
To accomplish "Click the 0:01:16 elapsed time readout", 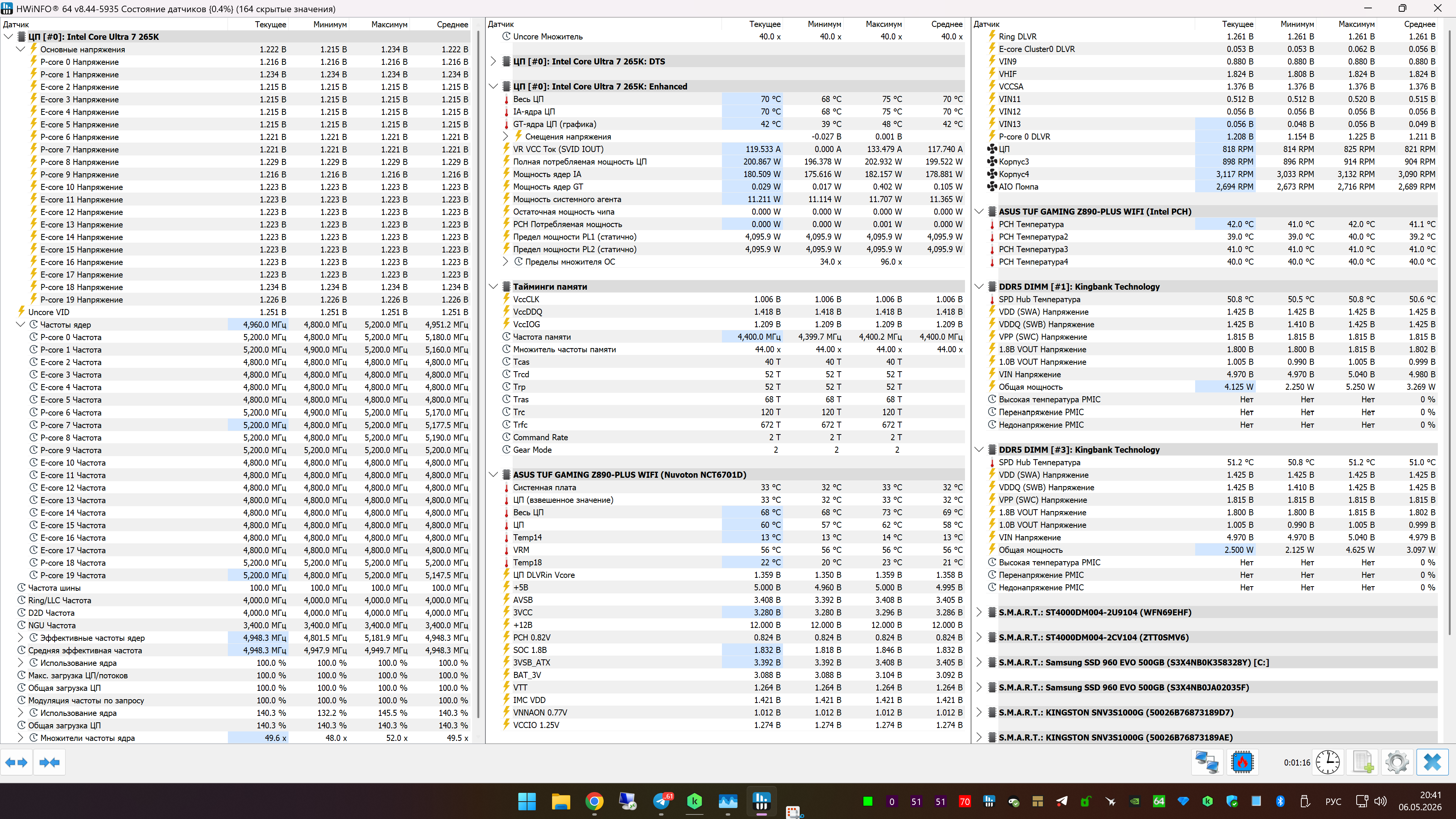I will [x=1297, y=763].
